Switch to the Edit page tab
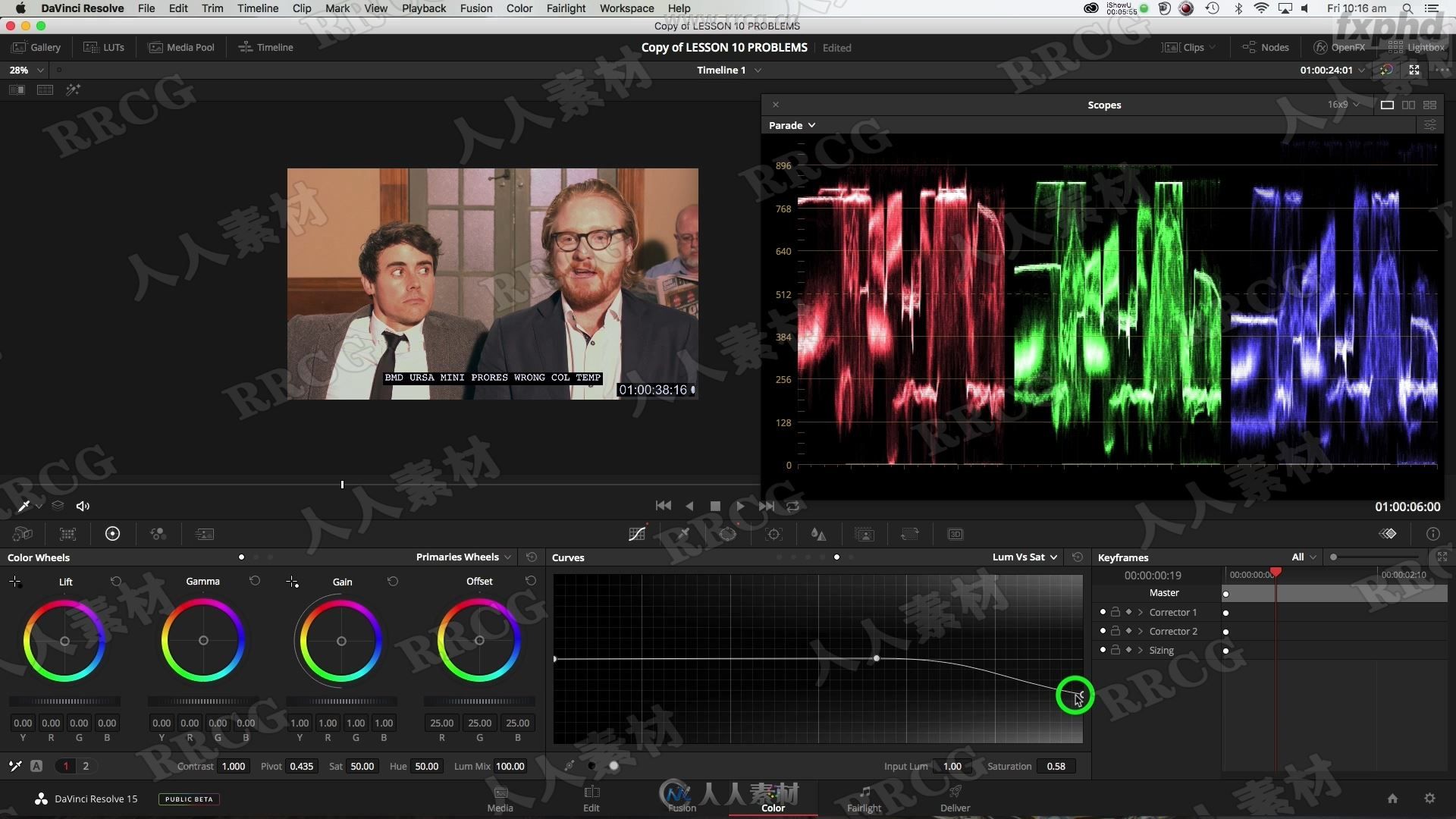Viewport: 1456px width, 819px height. click(x=591, y=799)
